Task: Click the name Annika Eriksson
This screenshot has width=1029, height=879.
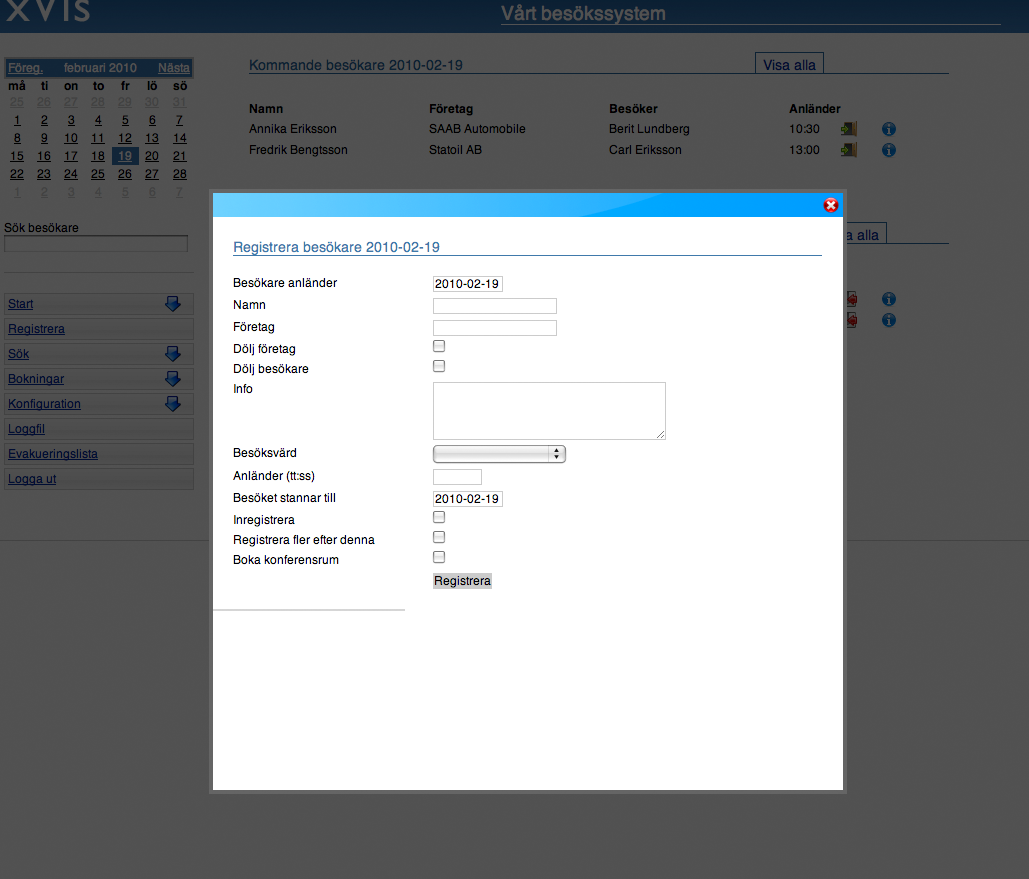Action: (293, 129)
